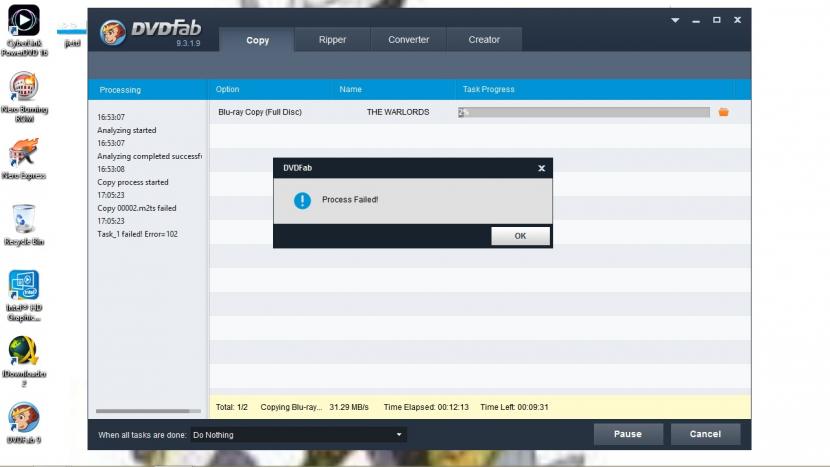Close the Process Failed dialog with X
The image size is (830, 467).
coord(542,168)
